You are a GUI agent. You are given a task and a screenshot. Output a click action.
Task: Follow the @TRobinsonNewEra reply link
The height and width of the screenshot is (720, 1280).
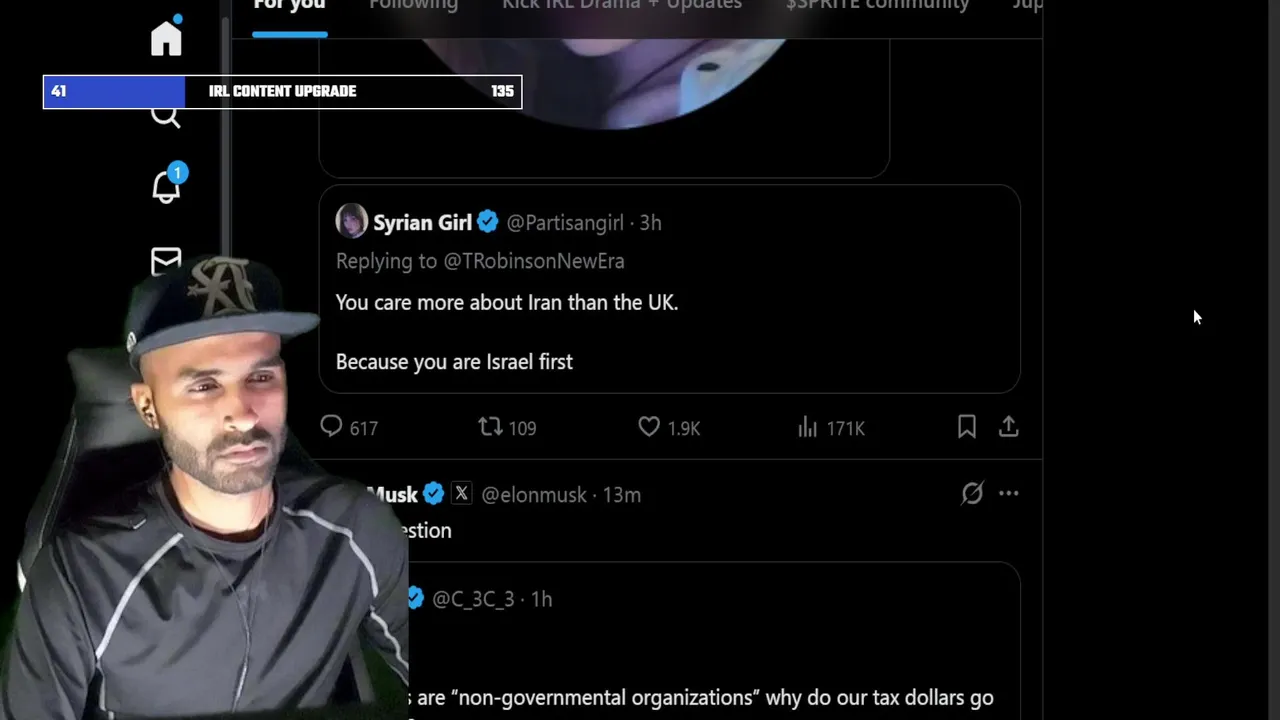[x=534, y=261]
